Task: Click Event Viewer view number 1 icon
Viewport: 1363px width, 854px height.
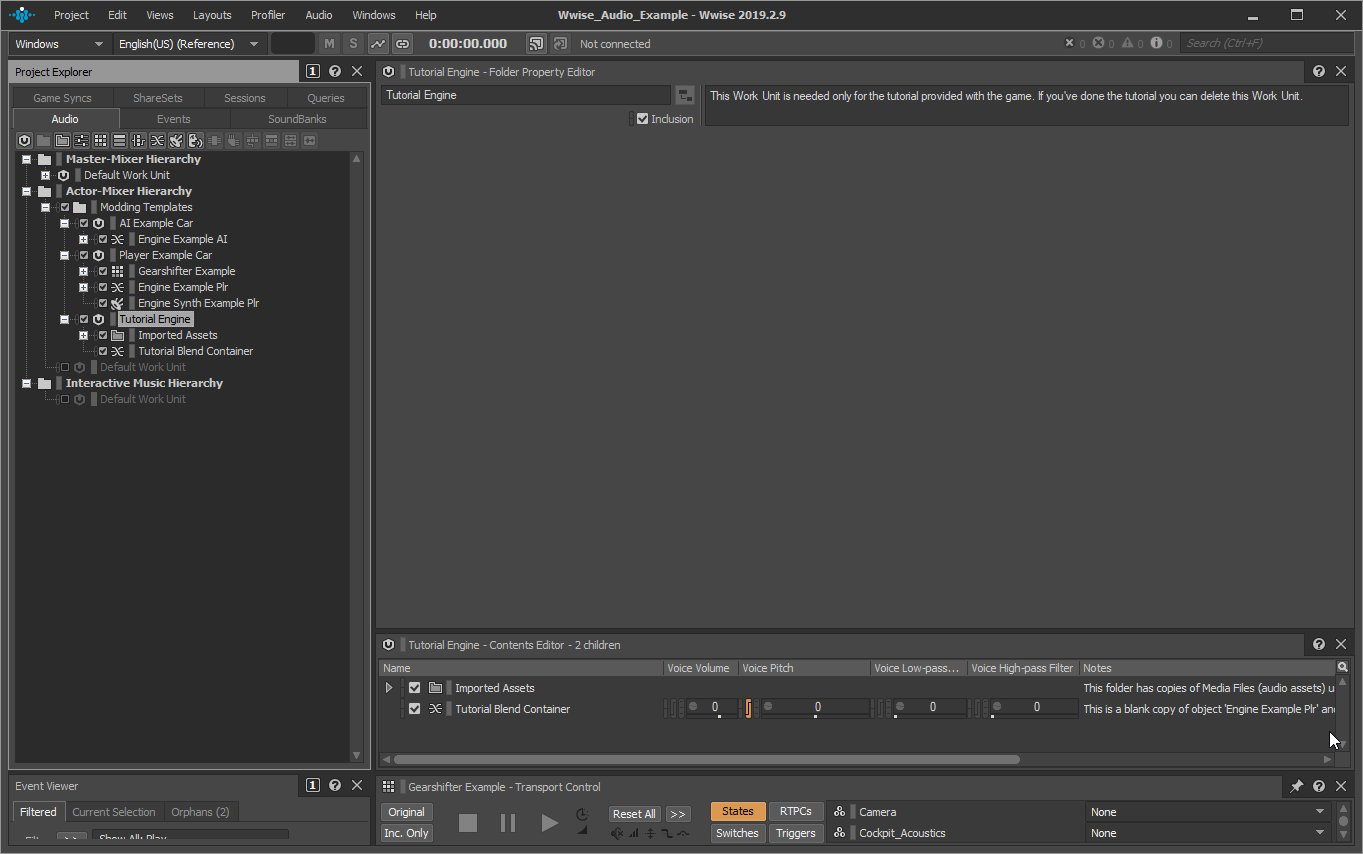Action: click(313, 785)
